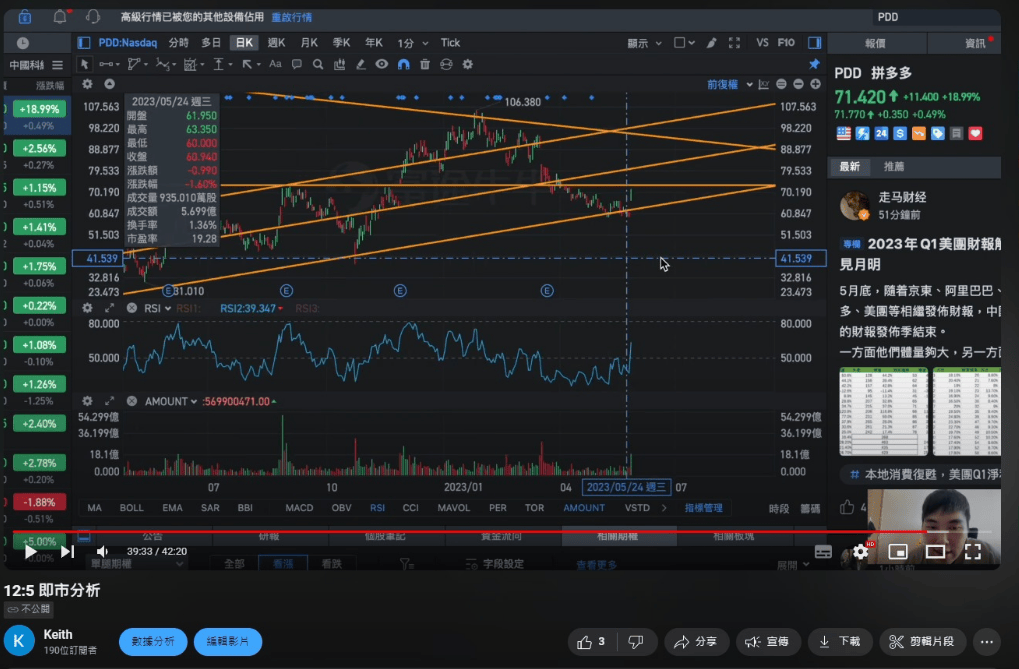Enable the BOLL indicator
1019x669 pixels.
(x=131, y=508)
